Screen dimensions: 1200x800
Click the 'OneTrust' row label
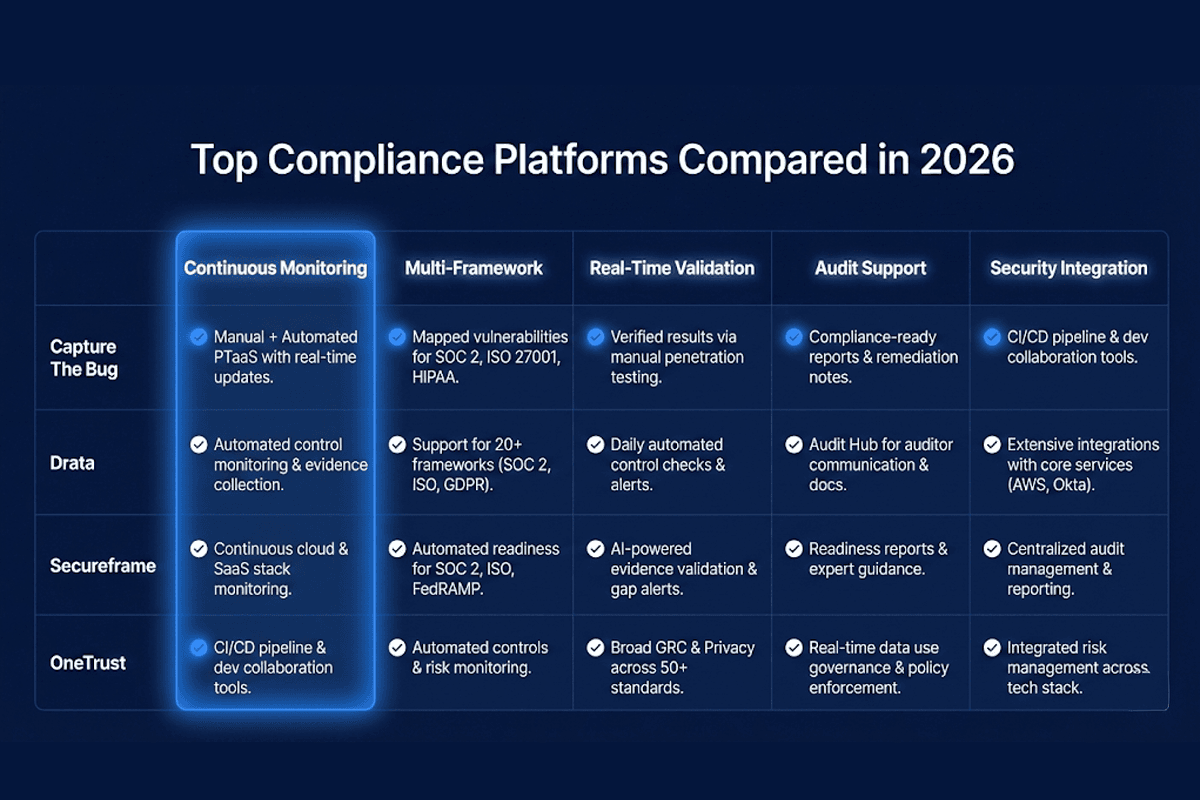86,662
